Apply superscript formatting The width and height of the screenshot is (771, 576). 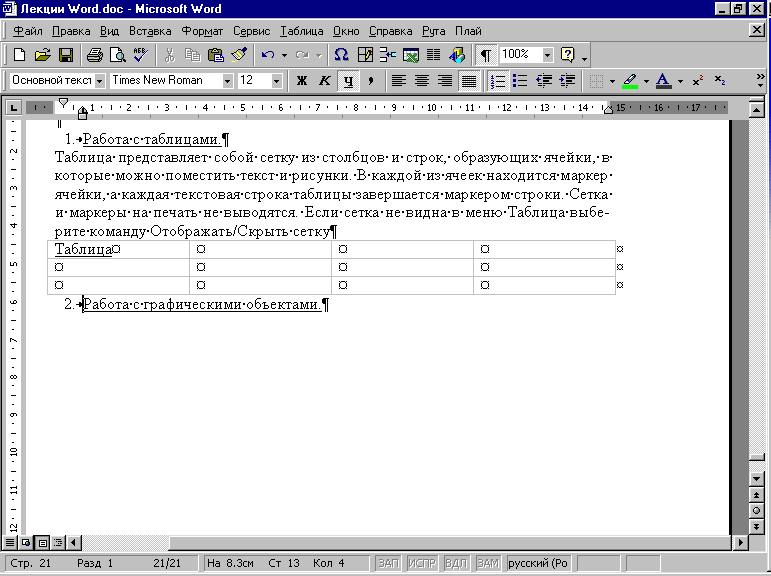[x=698, y=81]
